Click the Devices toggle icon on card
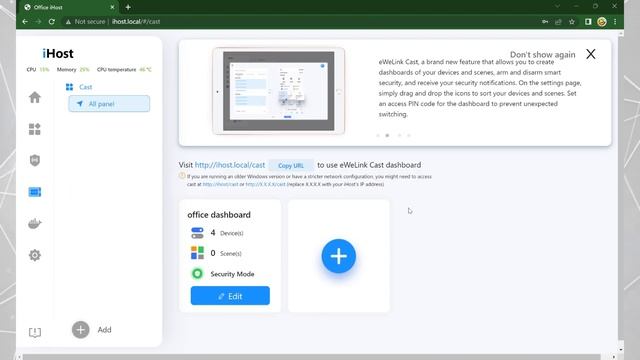Screen dimensions: 640x360 click(197, 233)
